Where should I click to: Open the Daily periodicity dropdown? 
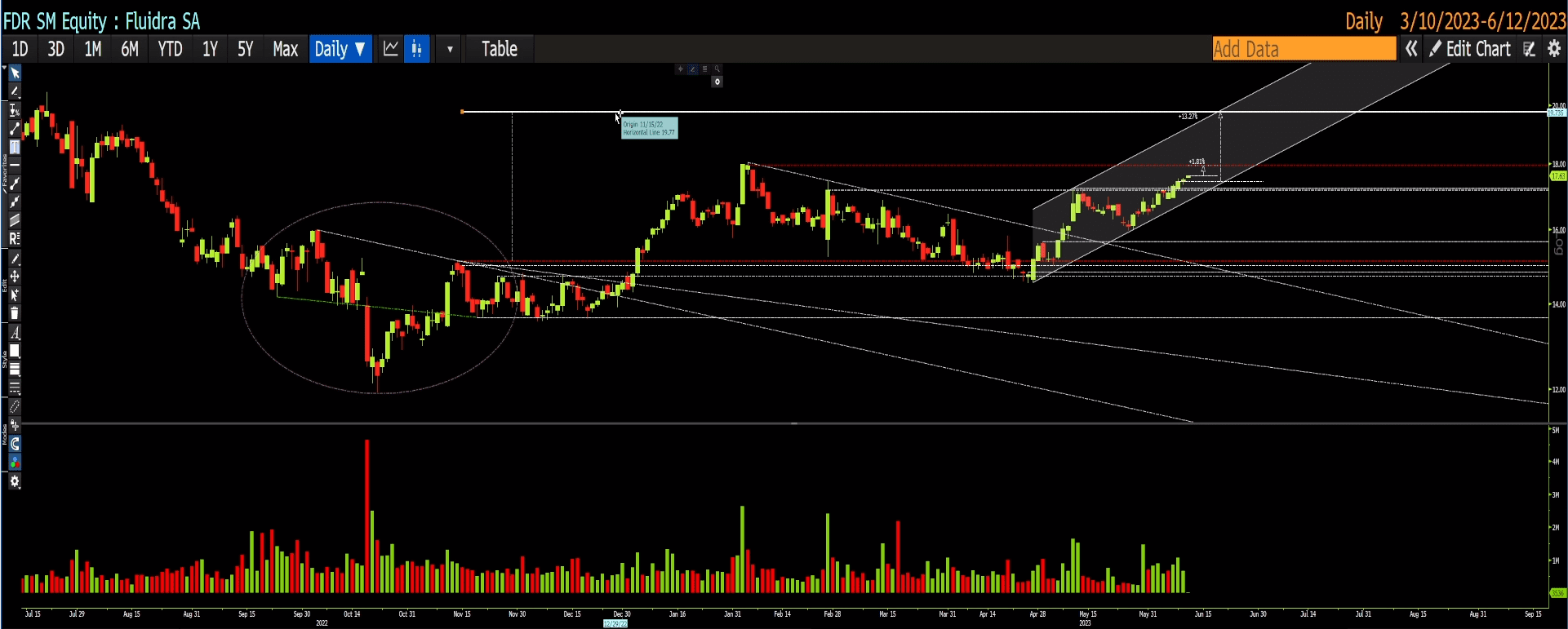pos(340,49)
